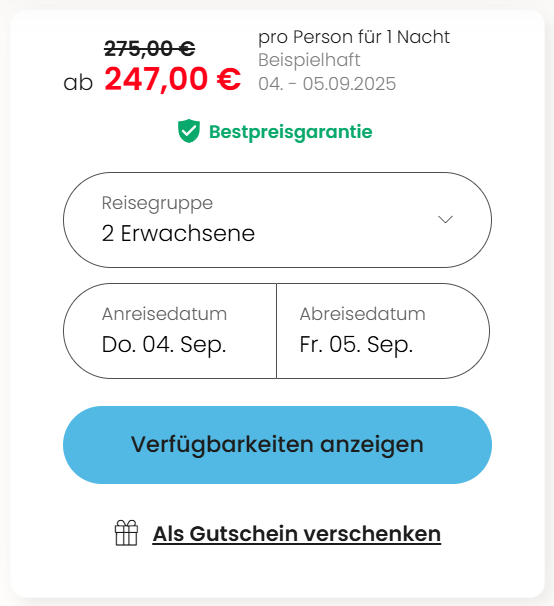
Task: Click the Abreisedatum label
Action: click(363, 314)
